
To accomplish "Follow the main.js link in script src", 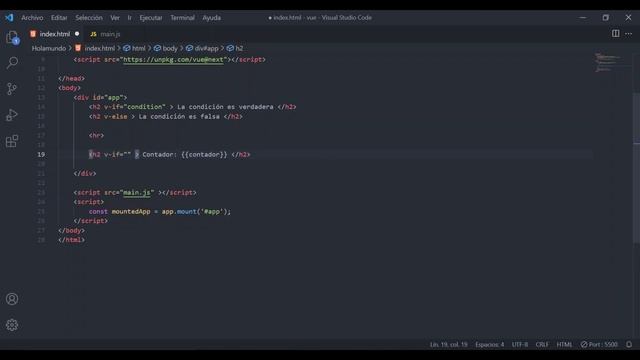I will point(137,193).
